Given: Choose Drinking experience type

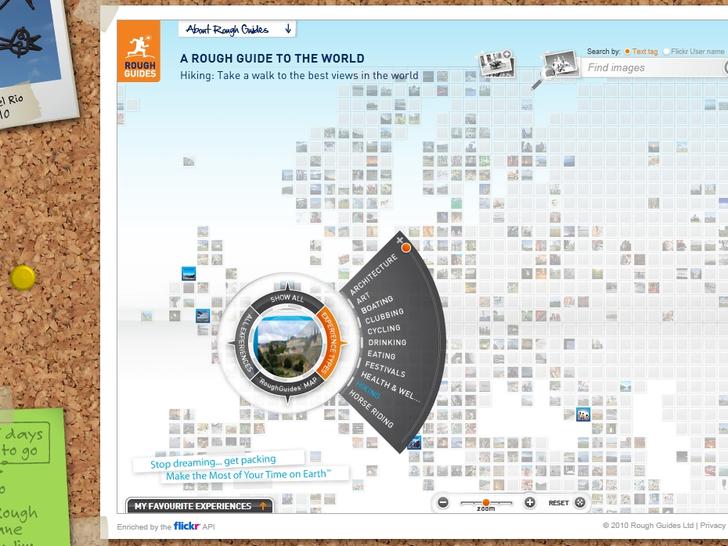Looking at the screenshot, I should 387,342.
